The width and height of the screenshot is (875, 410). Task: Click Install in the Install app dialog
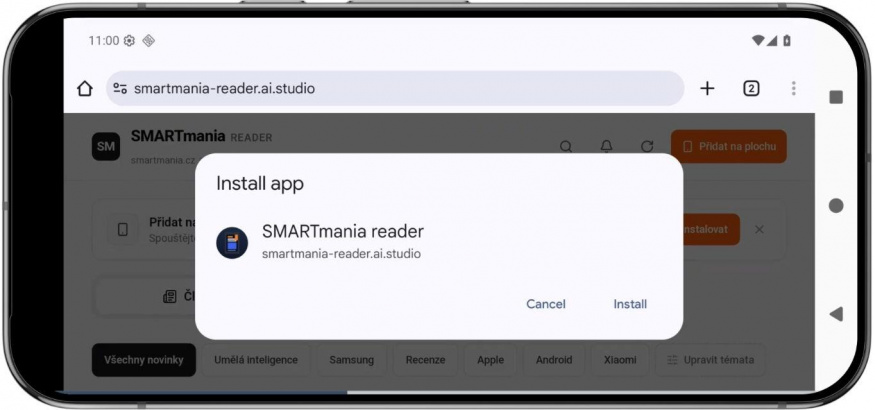tap(630, 304)
